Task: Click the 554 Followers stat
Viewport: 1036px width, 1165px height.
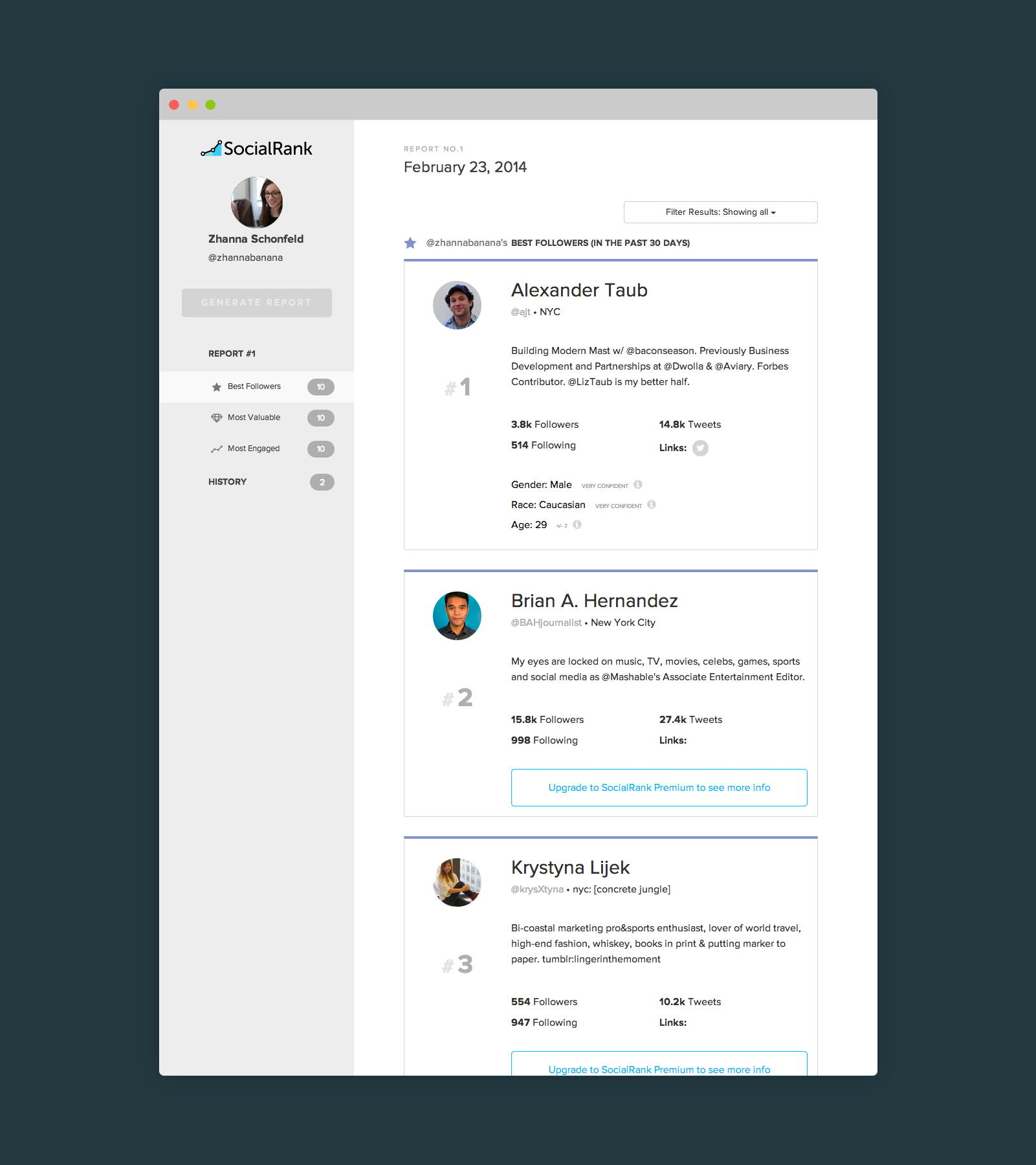Action: (x=544, y=1002)
